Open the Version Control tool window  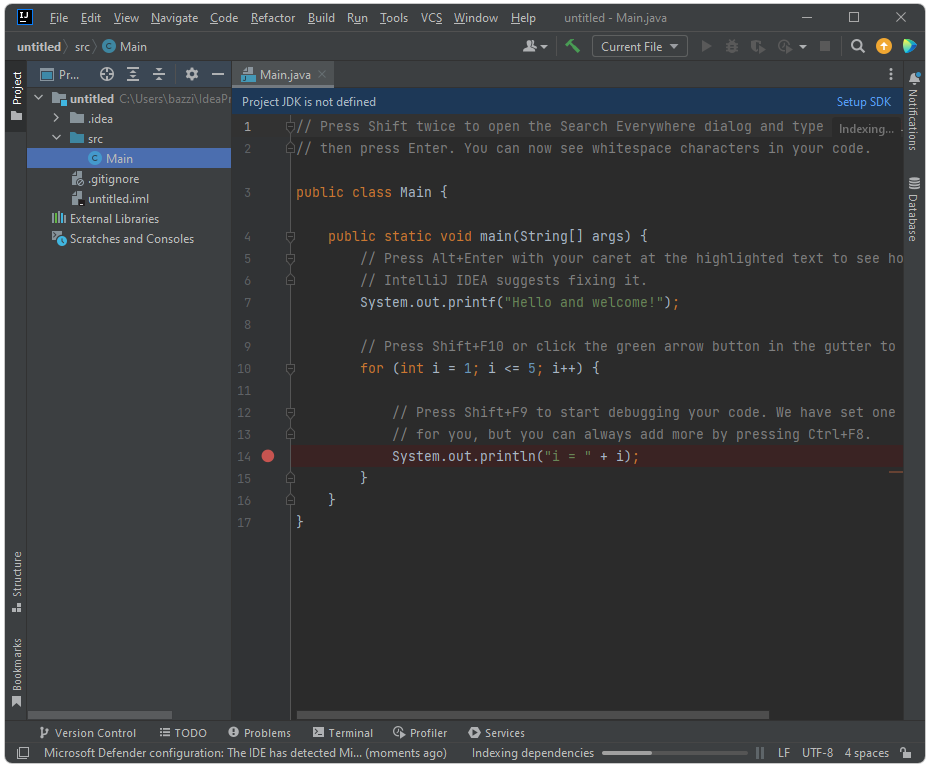click(x=88, y=733)
